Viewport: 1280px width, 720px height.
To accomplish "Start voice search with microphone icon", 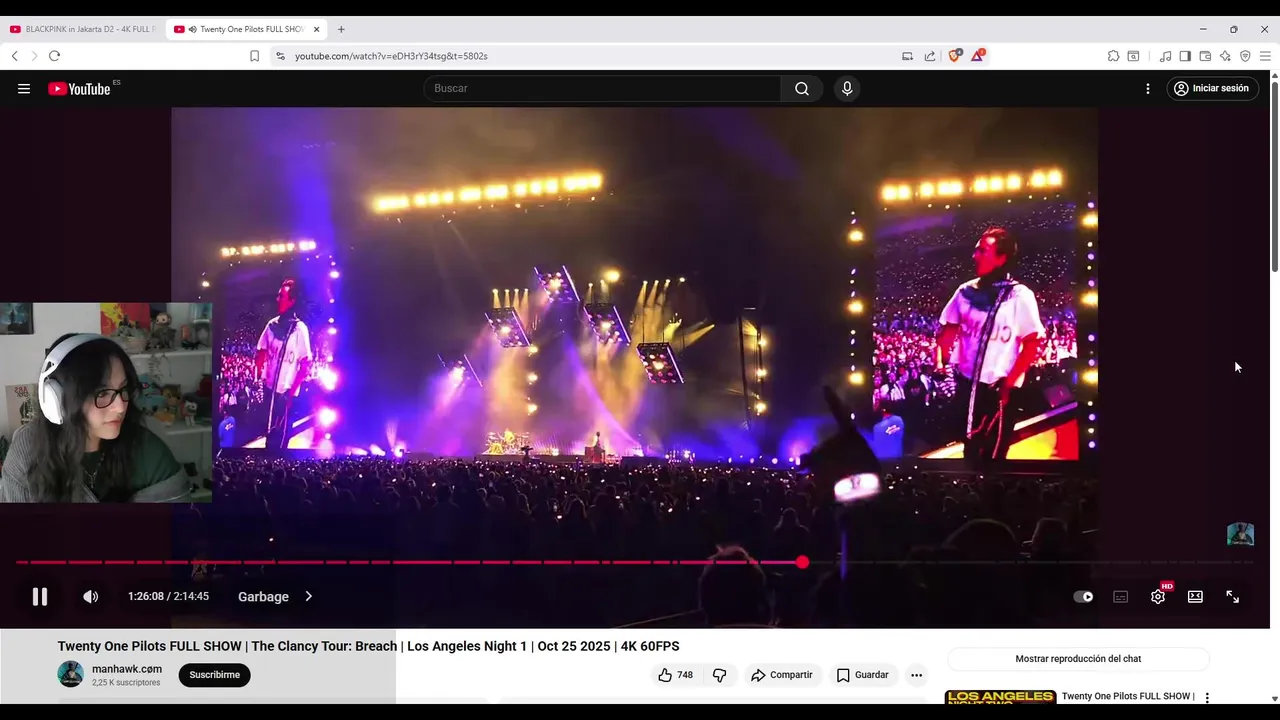I will coord(847,88).
